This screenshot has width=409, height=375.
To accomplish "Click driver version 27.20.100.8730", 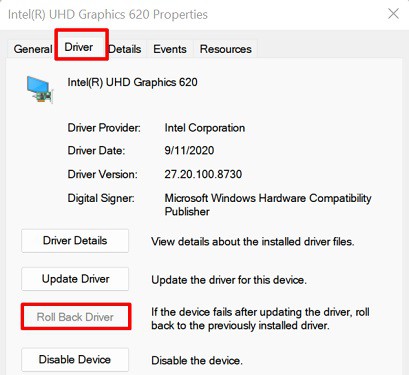I will (203, 174).
